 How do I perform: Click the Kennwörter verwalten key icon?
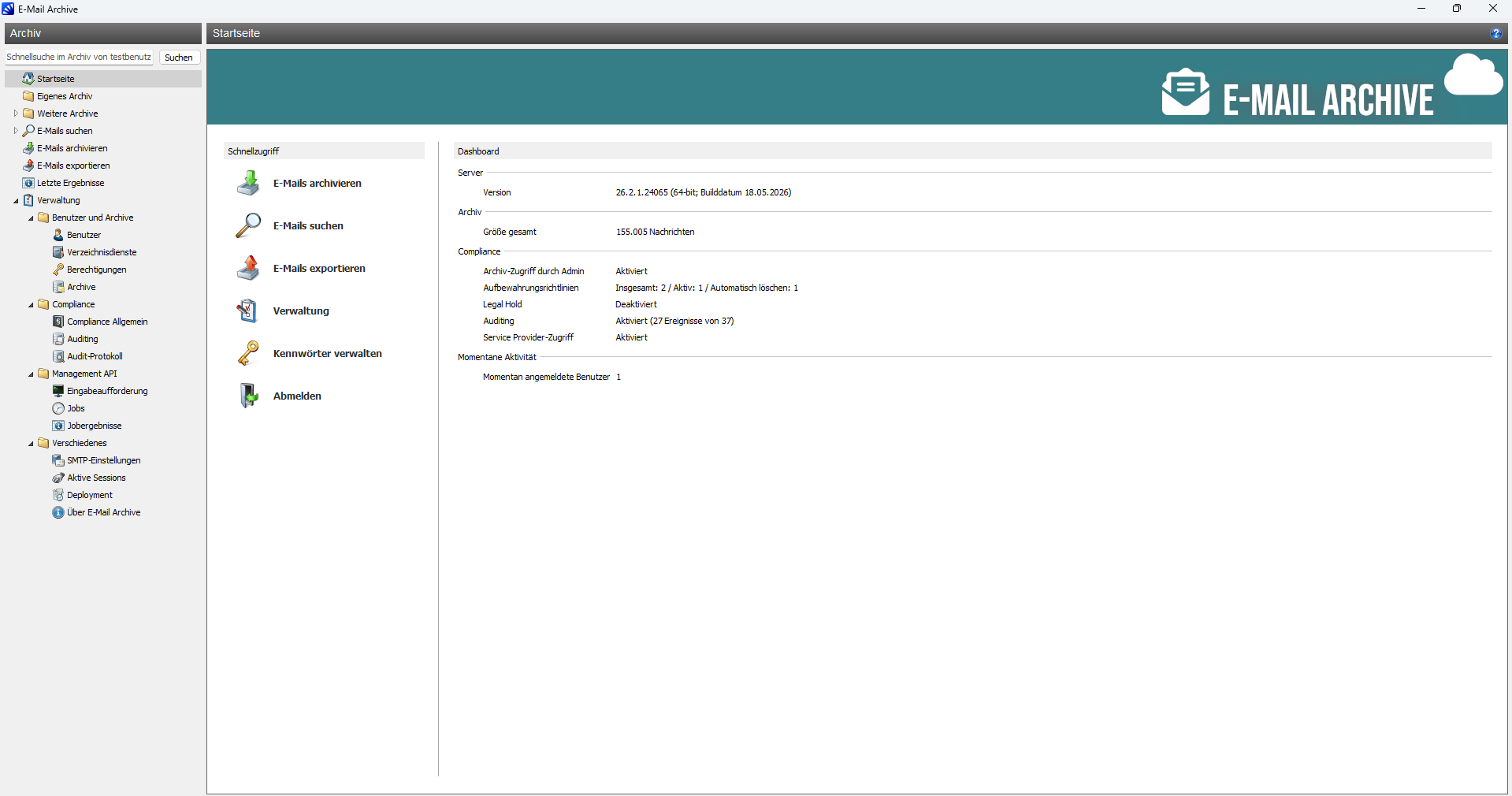pos(248,354)
